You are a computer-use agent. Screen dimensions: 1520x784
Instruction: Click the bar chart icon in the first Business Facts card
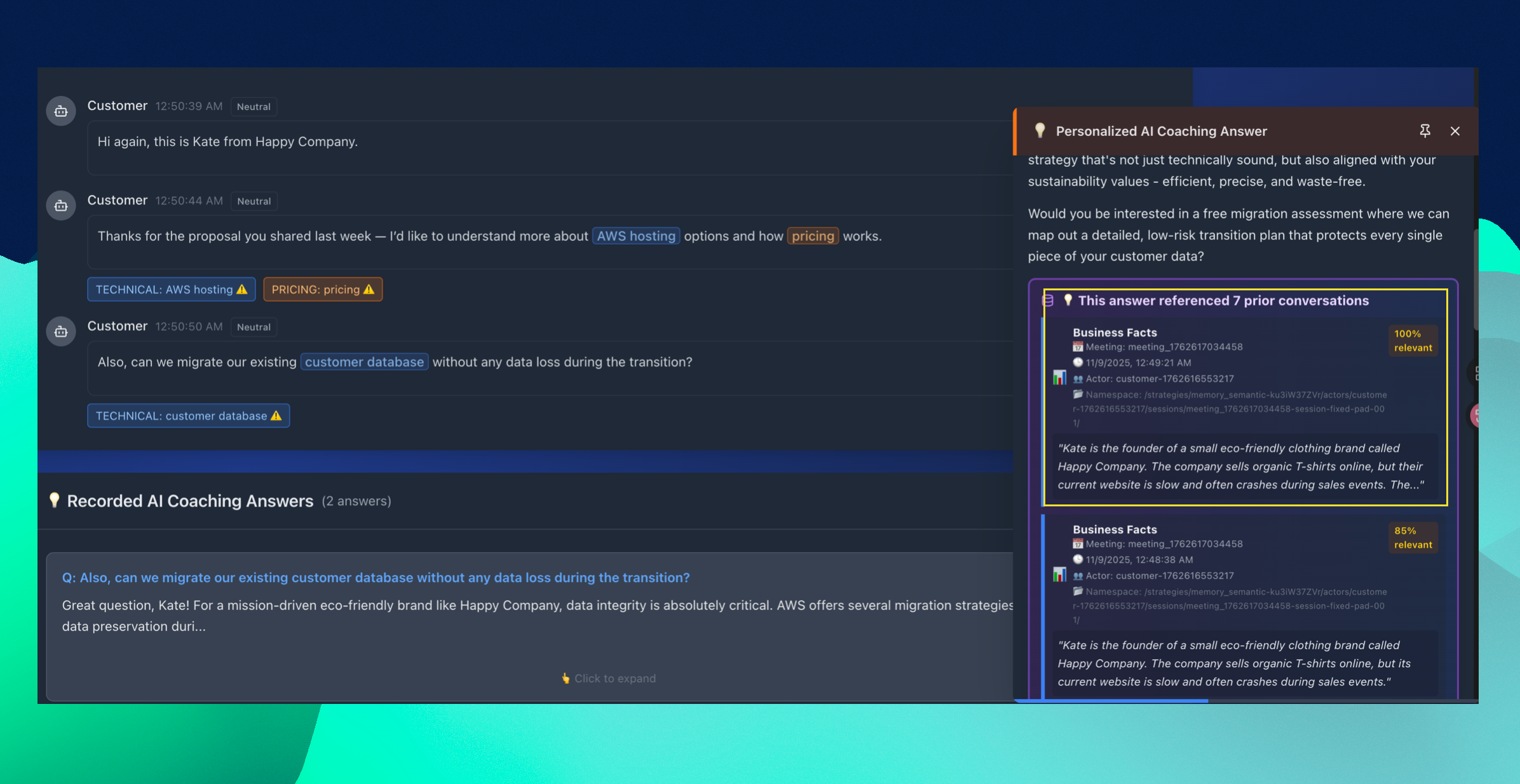point(1059,378)
